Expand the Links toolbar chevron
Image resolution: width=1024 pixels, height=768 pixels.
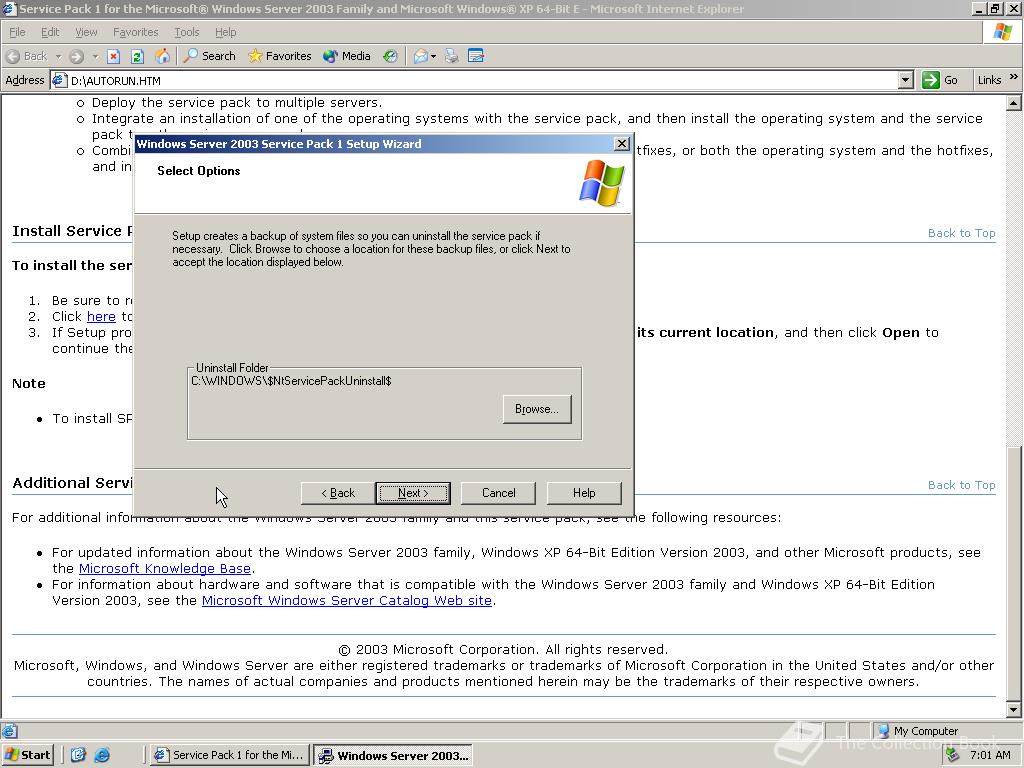click(1014, 77)
